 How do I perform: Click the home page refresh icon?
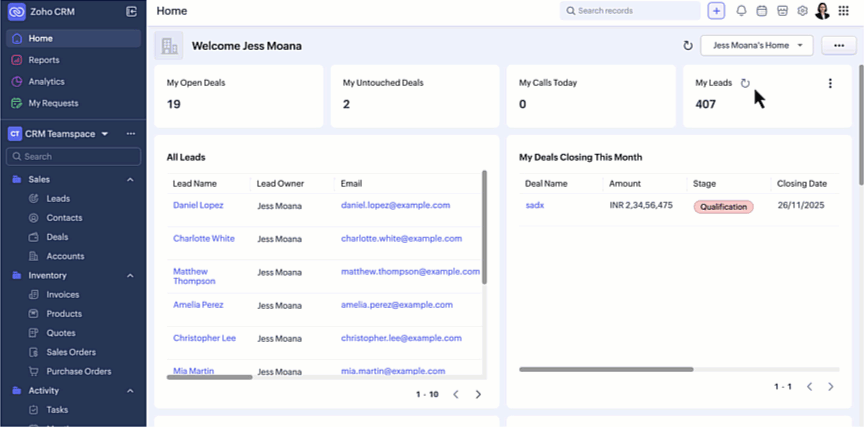(x=687, y=46)
